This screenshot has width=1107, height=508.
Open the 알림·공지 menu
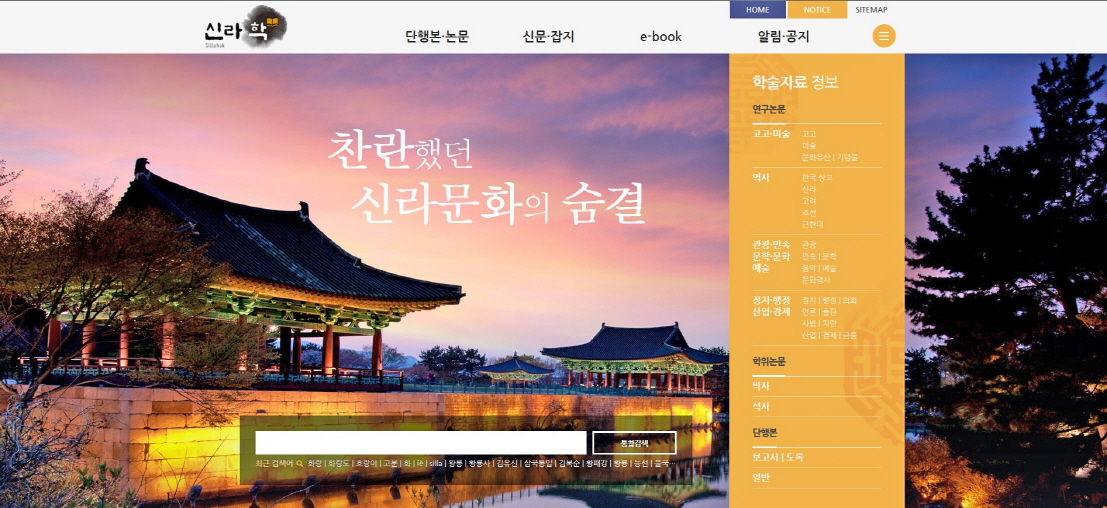(x=783, y=37)
